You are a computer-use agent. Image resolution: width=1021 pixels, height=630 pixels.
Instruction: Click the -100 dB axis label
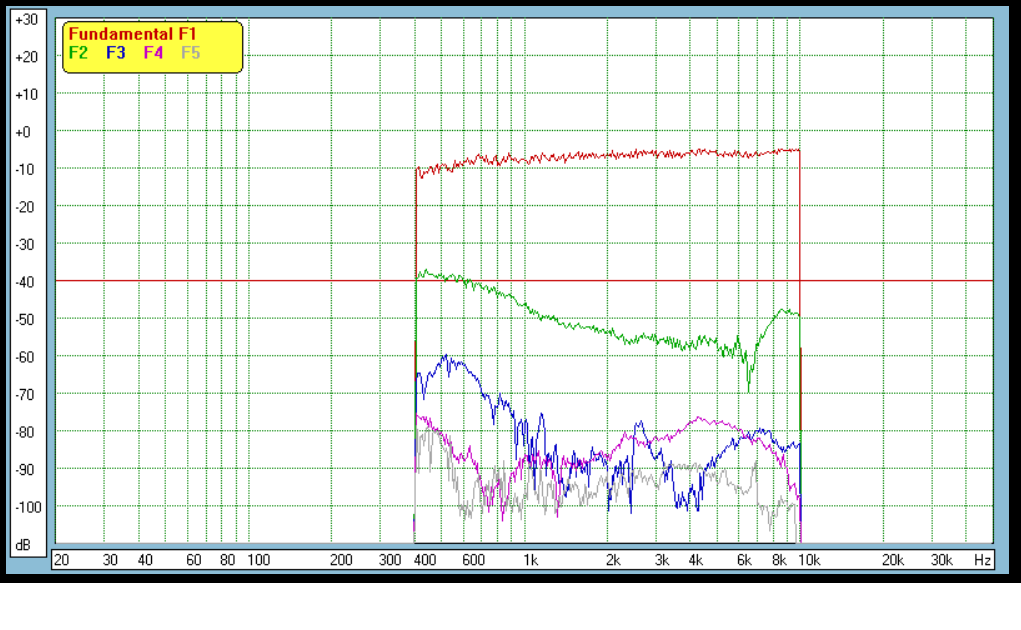pos(28,507)
